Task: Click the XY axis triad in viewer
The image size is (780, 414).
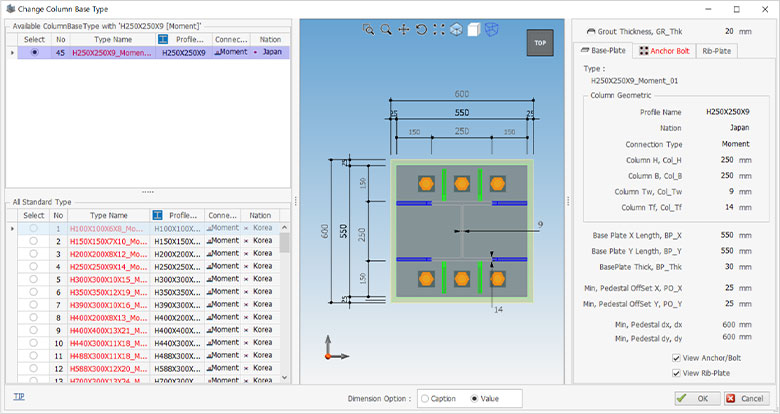Action: point(337,348)
